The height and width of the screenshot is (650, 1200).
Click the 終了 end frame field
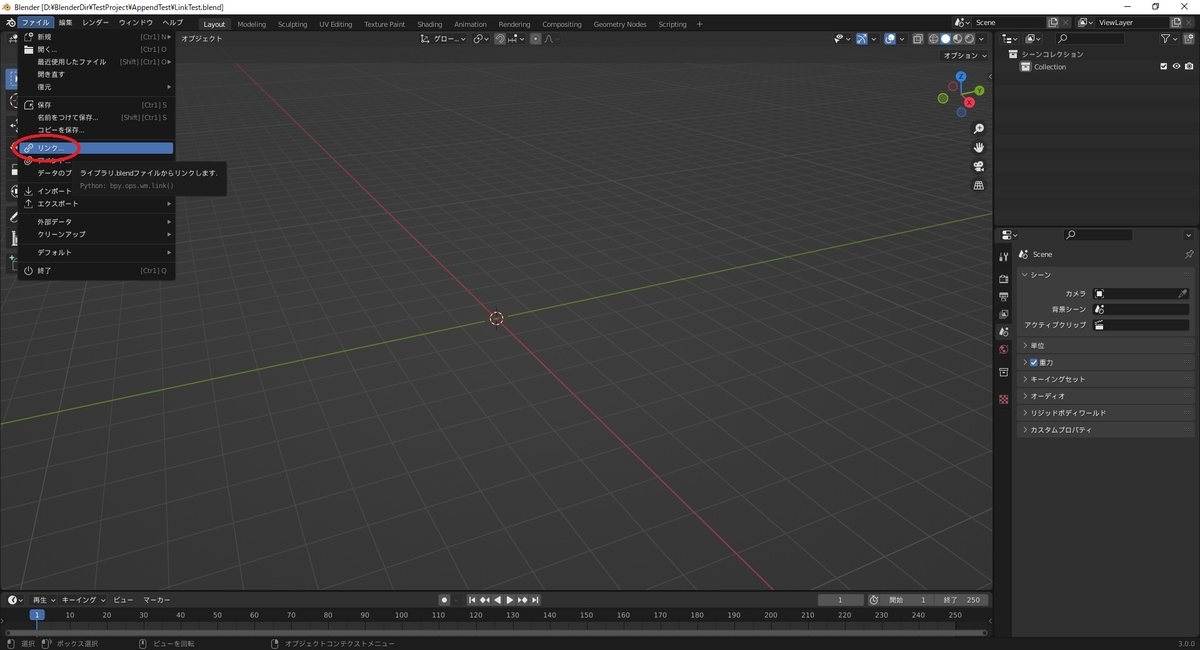(x=963, y=600)
